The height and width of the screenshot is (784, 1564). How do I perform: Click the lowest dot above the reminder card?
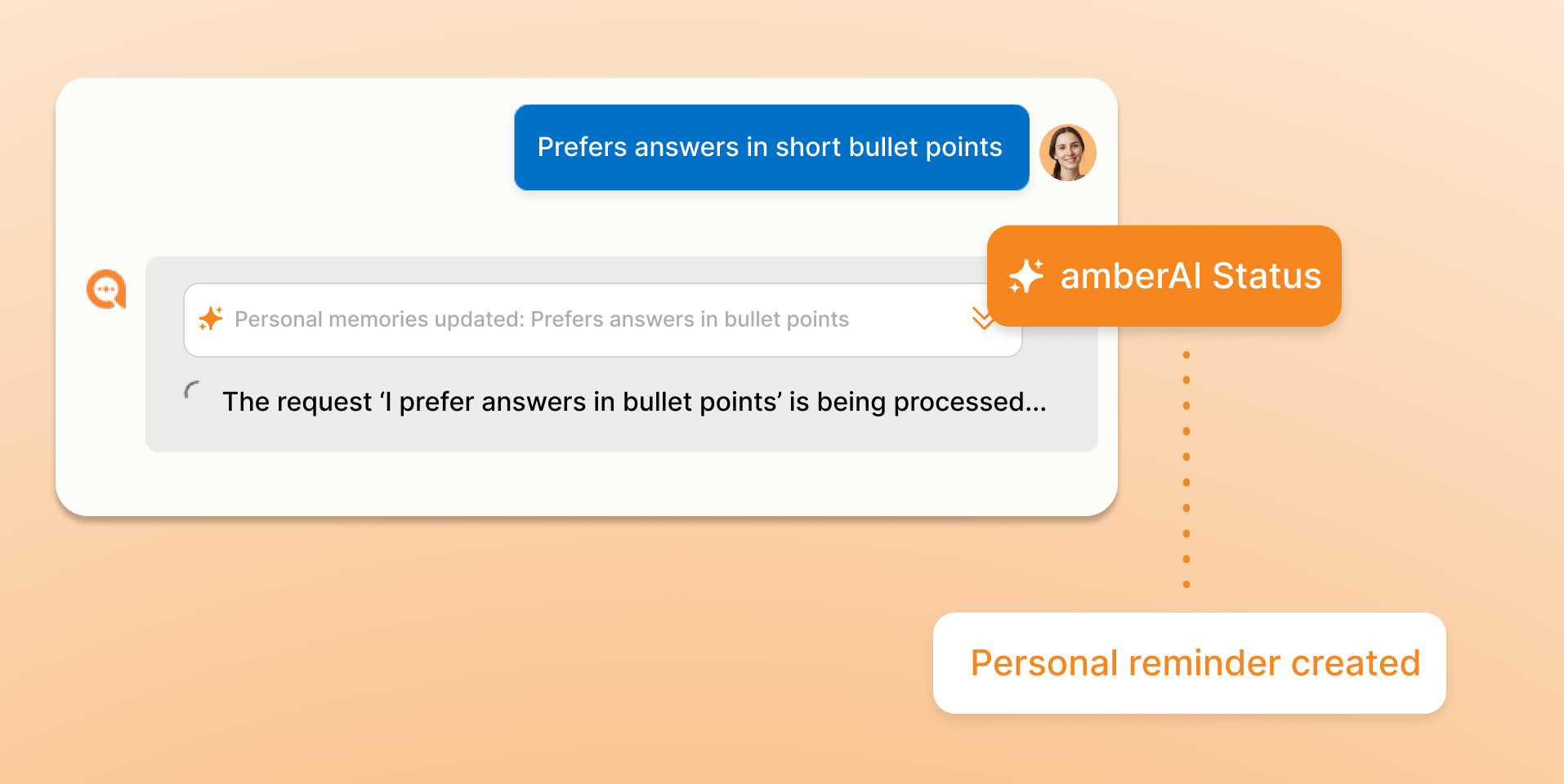point(1186,585)
